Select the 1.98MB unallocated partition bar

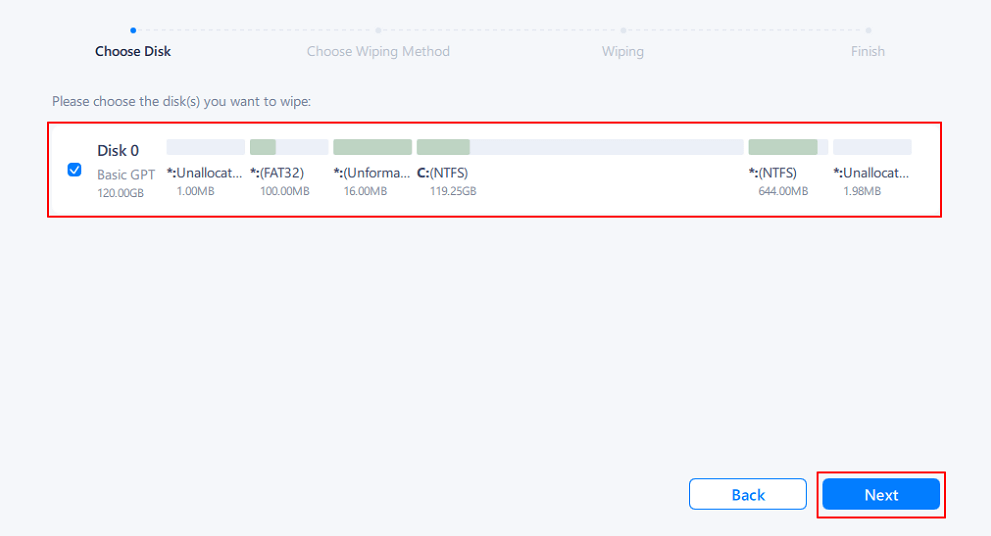872,147
